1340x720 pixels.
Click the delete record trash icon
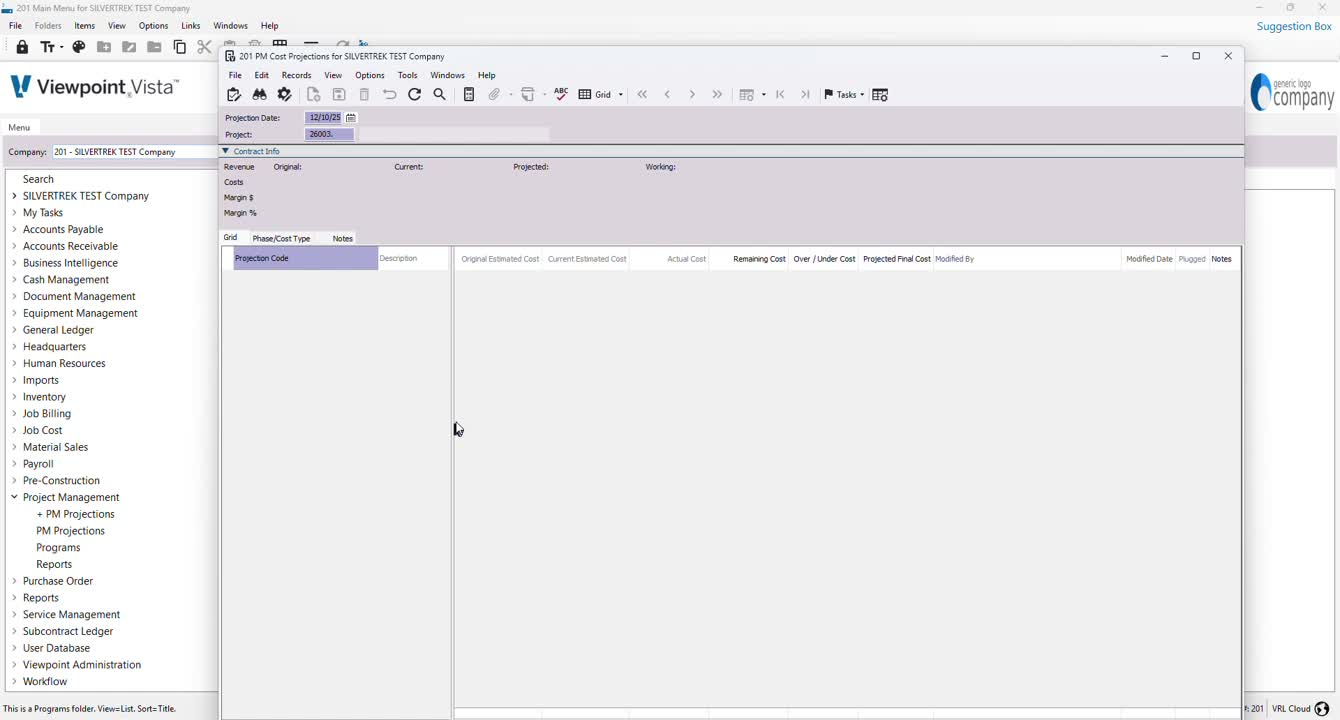click(x=364, y=95)
